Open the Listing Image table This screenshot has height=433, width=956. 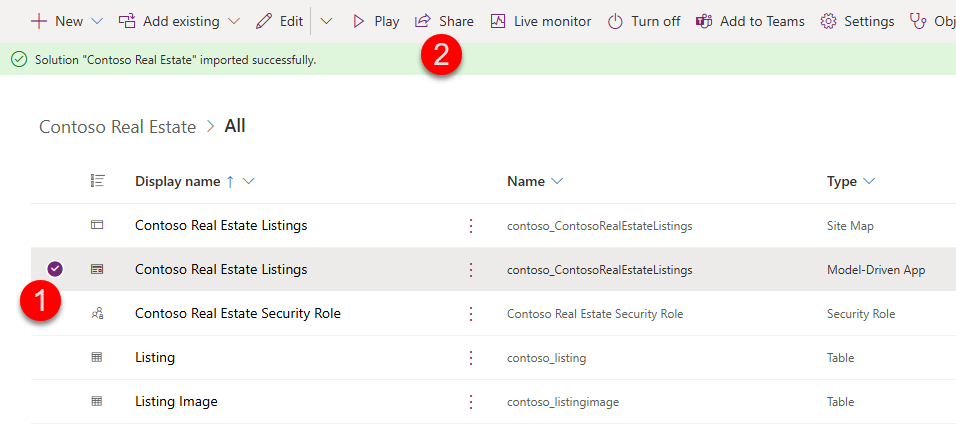click(176, 401)
